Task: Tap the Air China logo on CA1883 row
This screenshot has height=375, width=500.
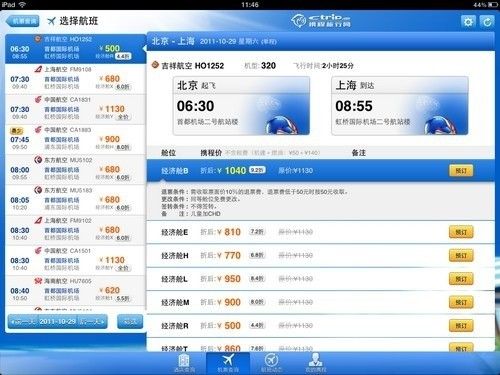Action: pos(38,130)
